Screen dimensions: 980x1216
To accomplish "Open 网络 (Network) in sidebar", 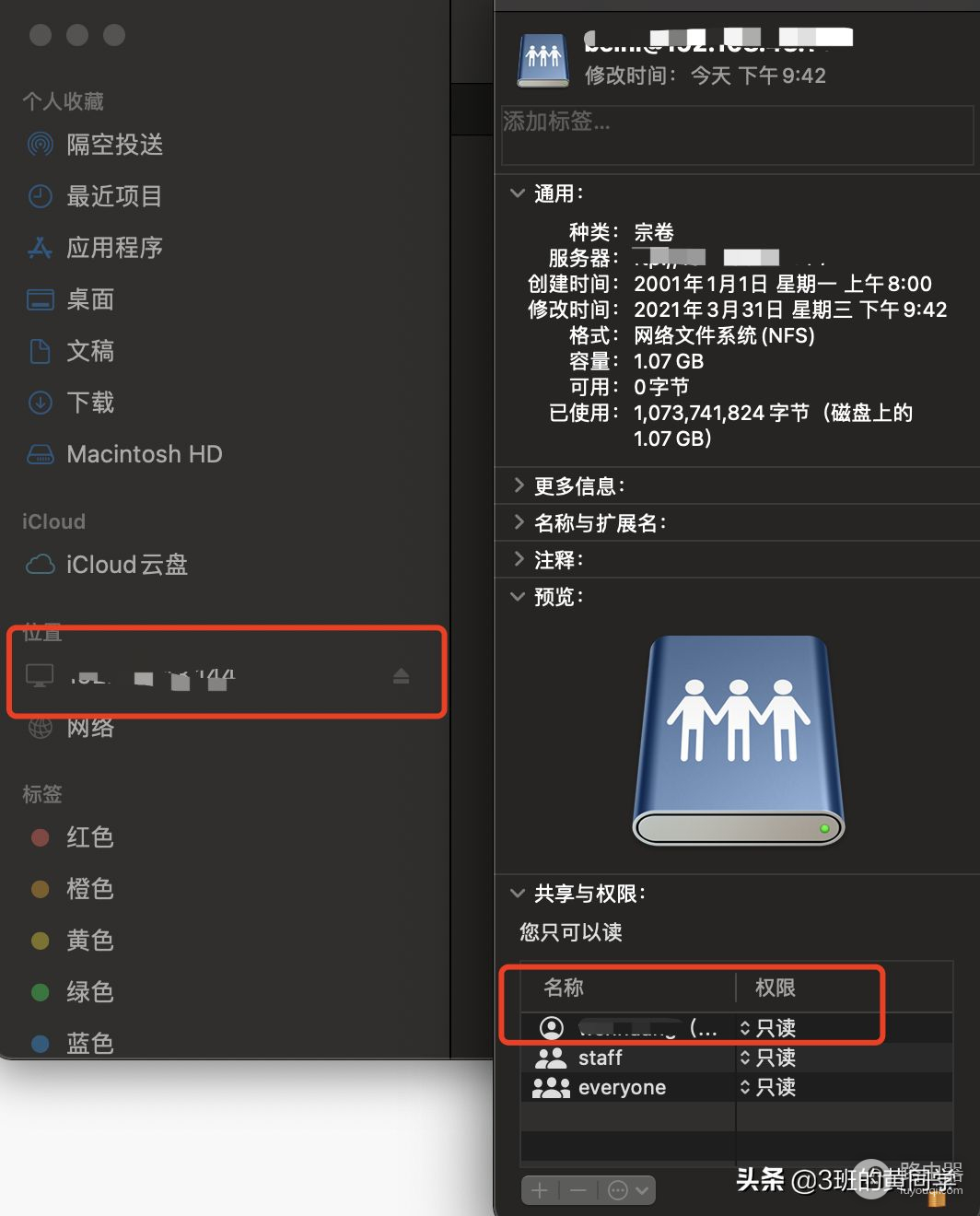I will click(x=90, y=728).
